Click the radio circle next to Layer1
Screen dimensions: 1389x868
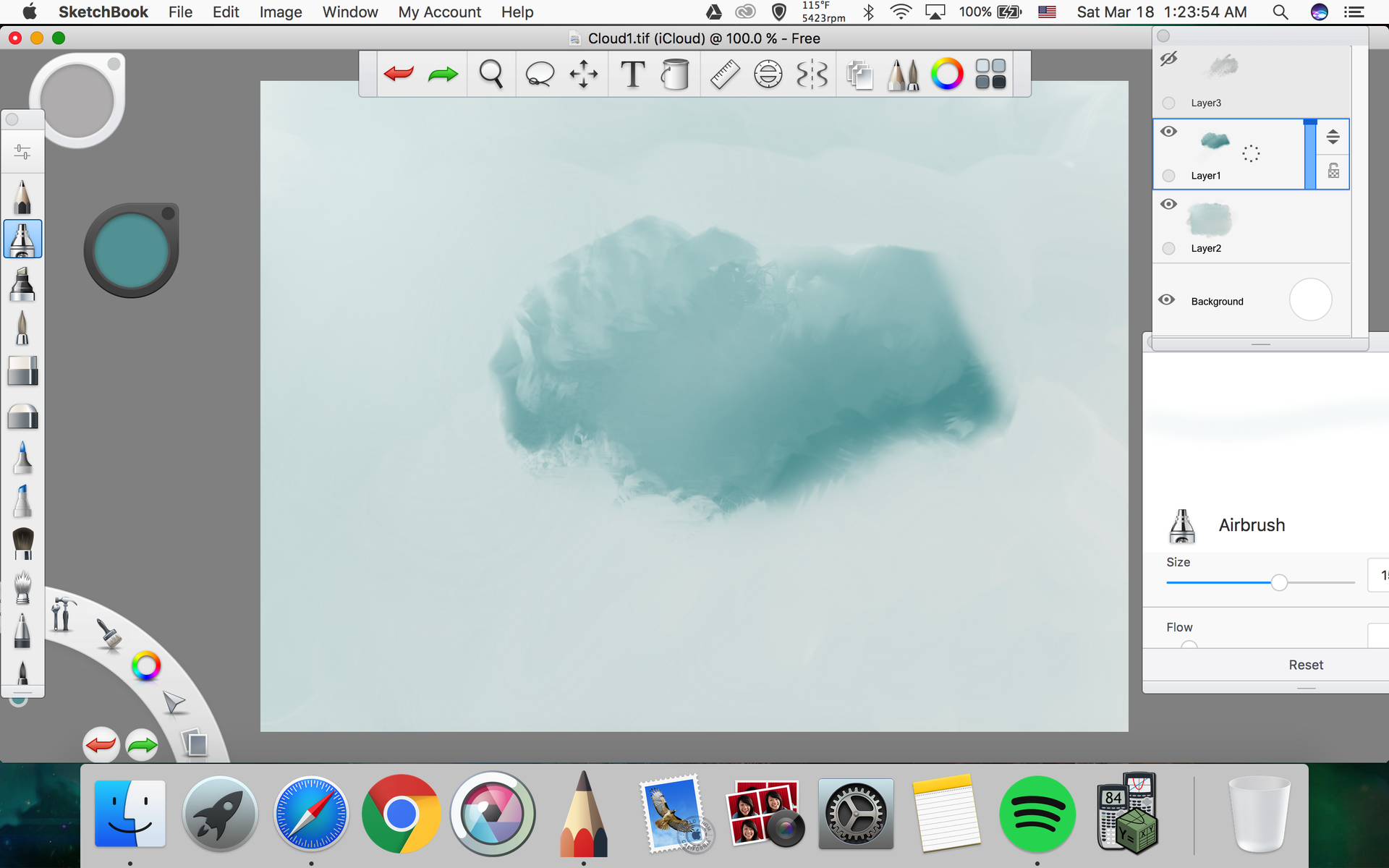click(1168, 176)
